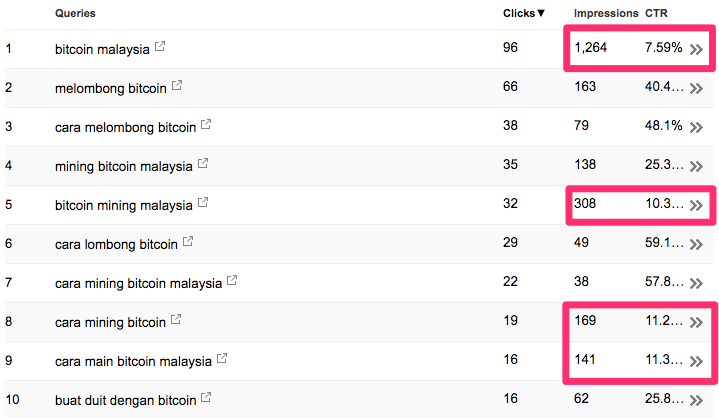Select the 1,264 impressions value cell

(x=590, y=48)
